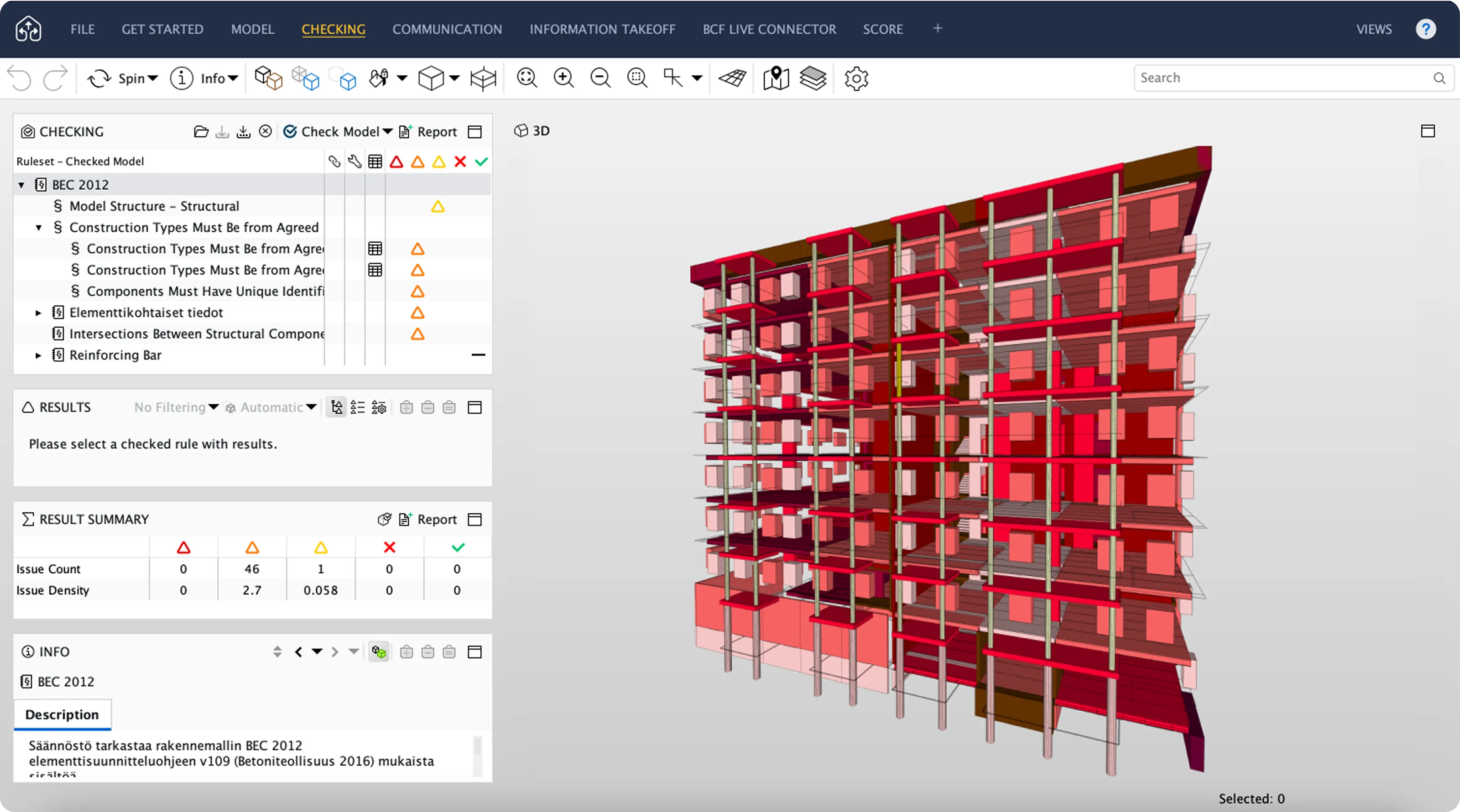Image resolution: width=1460 pixels, height=812 pixels.
Task: Expand the Reinforcing Bar ruleset
Action: 38,355
